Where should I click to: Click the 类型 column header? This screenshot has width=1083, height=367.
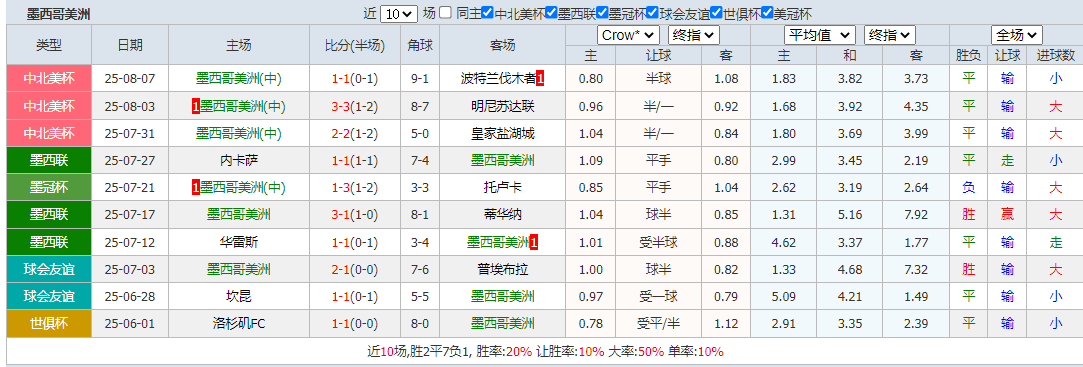[x=48, y=46]
